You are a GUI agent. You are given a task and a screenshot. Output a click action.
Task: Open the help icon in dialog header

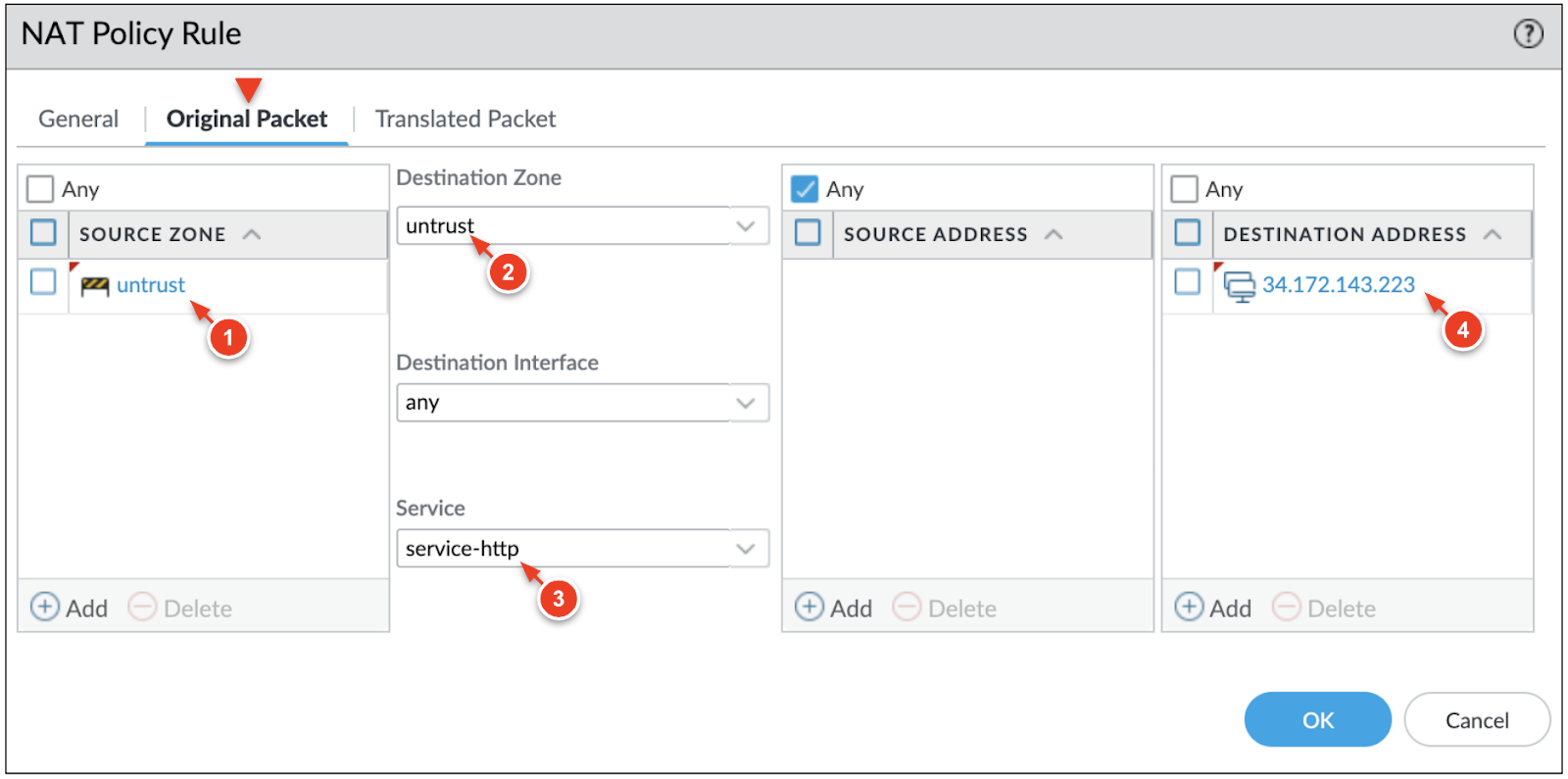[x=1528, y=34]
